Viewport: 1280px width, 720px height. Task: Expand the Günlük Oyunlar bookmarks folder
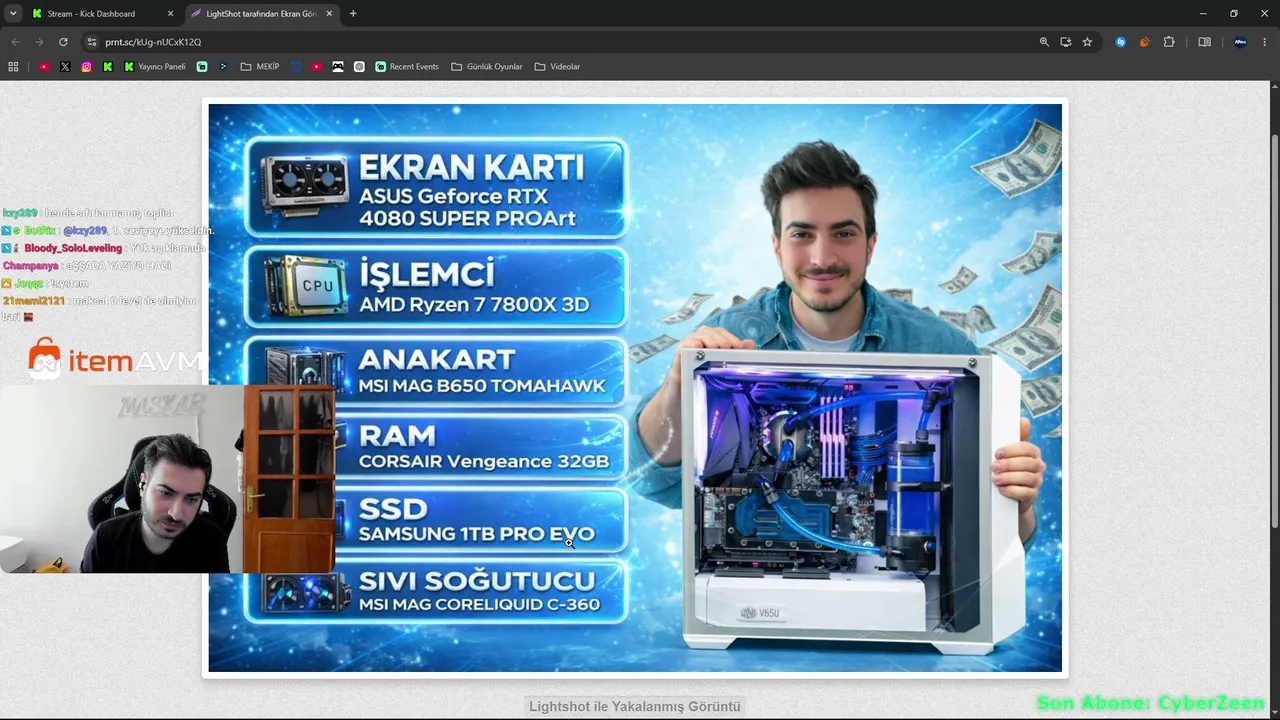pyautogui.click(x=487, y=67)
